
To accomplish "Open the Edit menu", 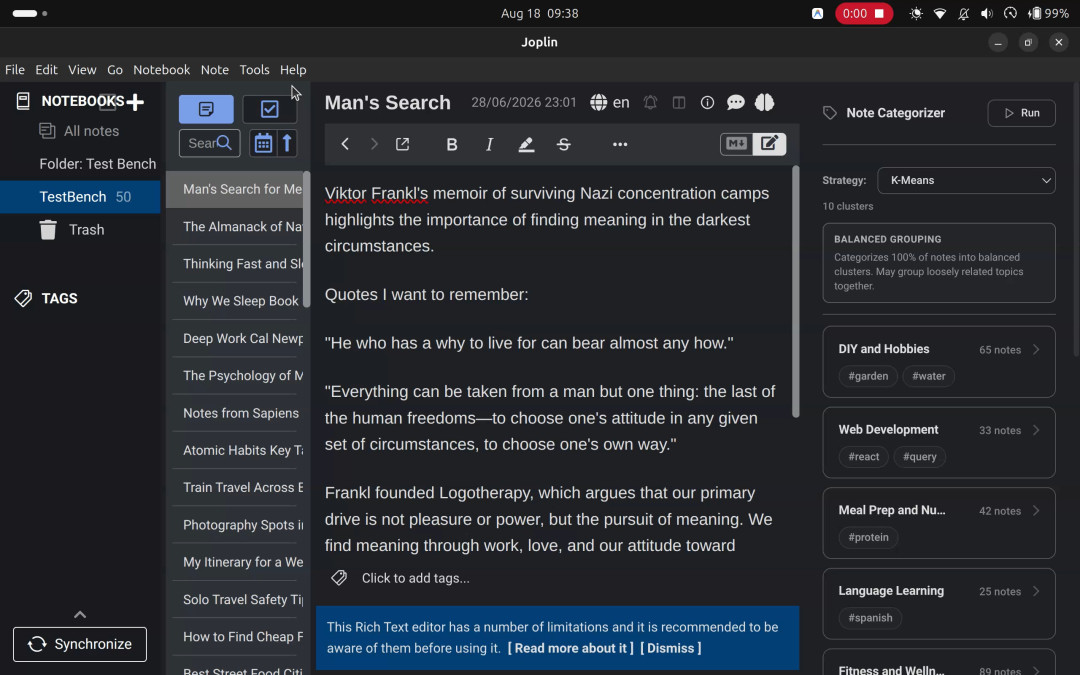I will (x=46, y=70).
